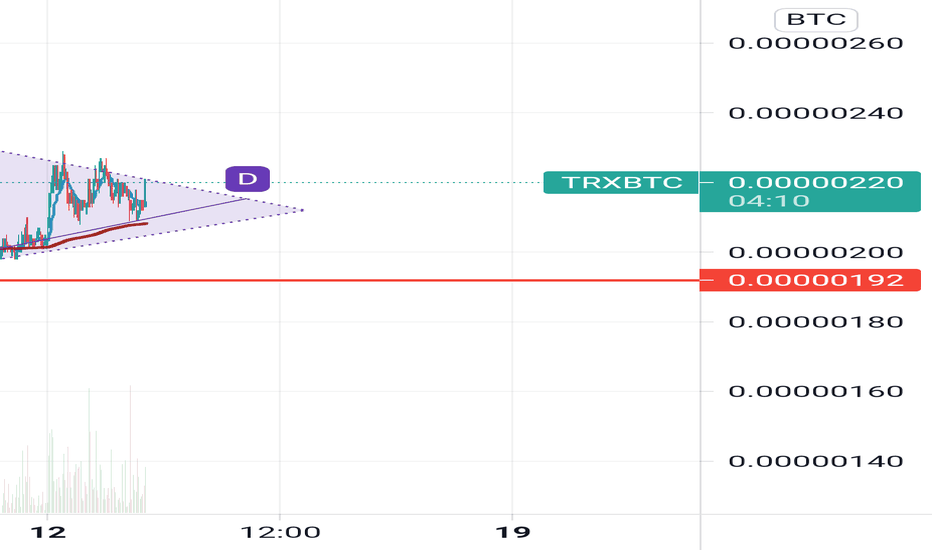The image size is (932, 550).
Task: Click the green 0.00000220 current price tag
Action: pyautogui.click(x=816, y=182)
